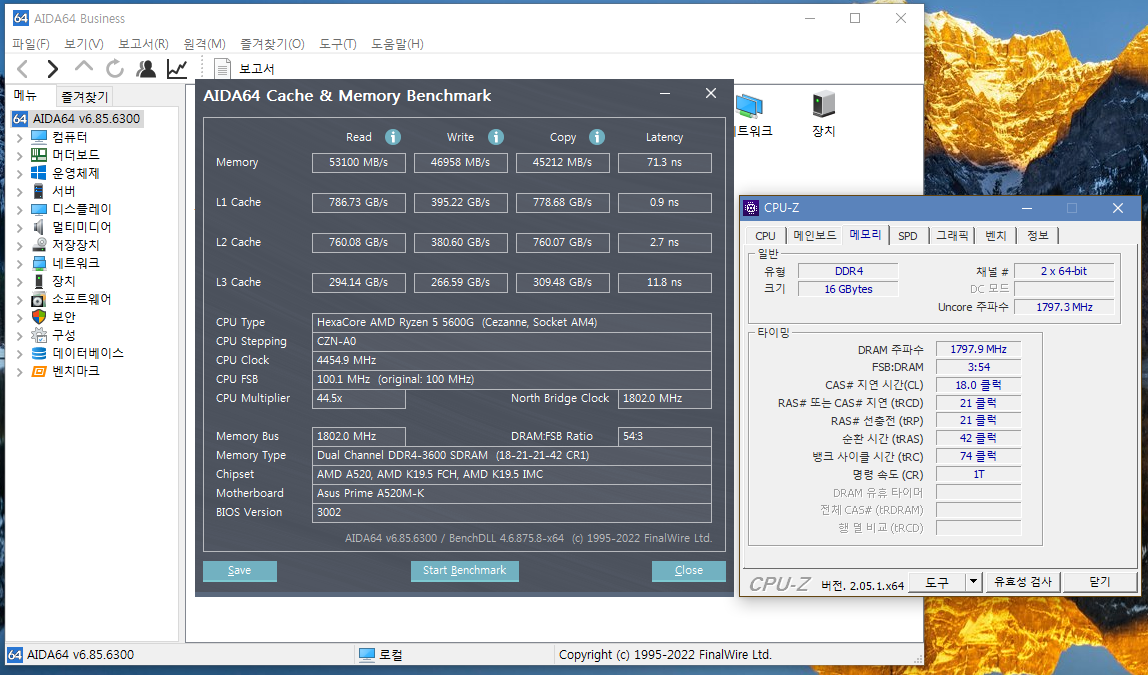Open the 보고서(R) menu
This screenshot has width=1148, height=675.
point(144,44)
